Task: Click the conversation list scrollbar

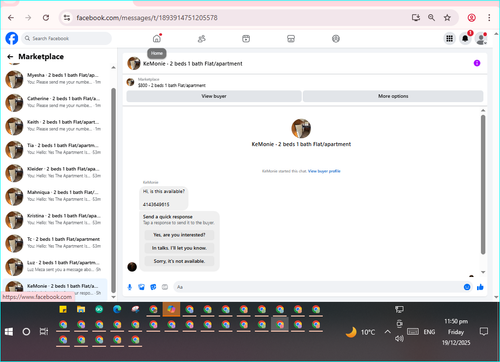Action: 113,190
